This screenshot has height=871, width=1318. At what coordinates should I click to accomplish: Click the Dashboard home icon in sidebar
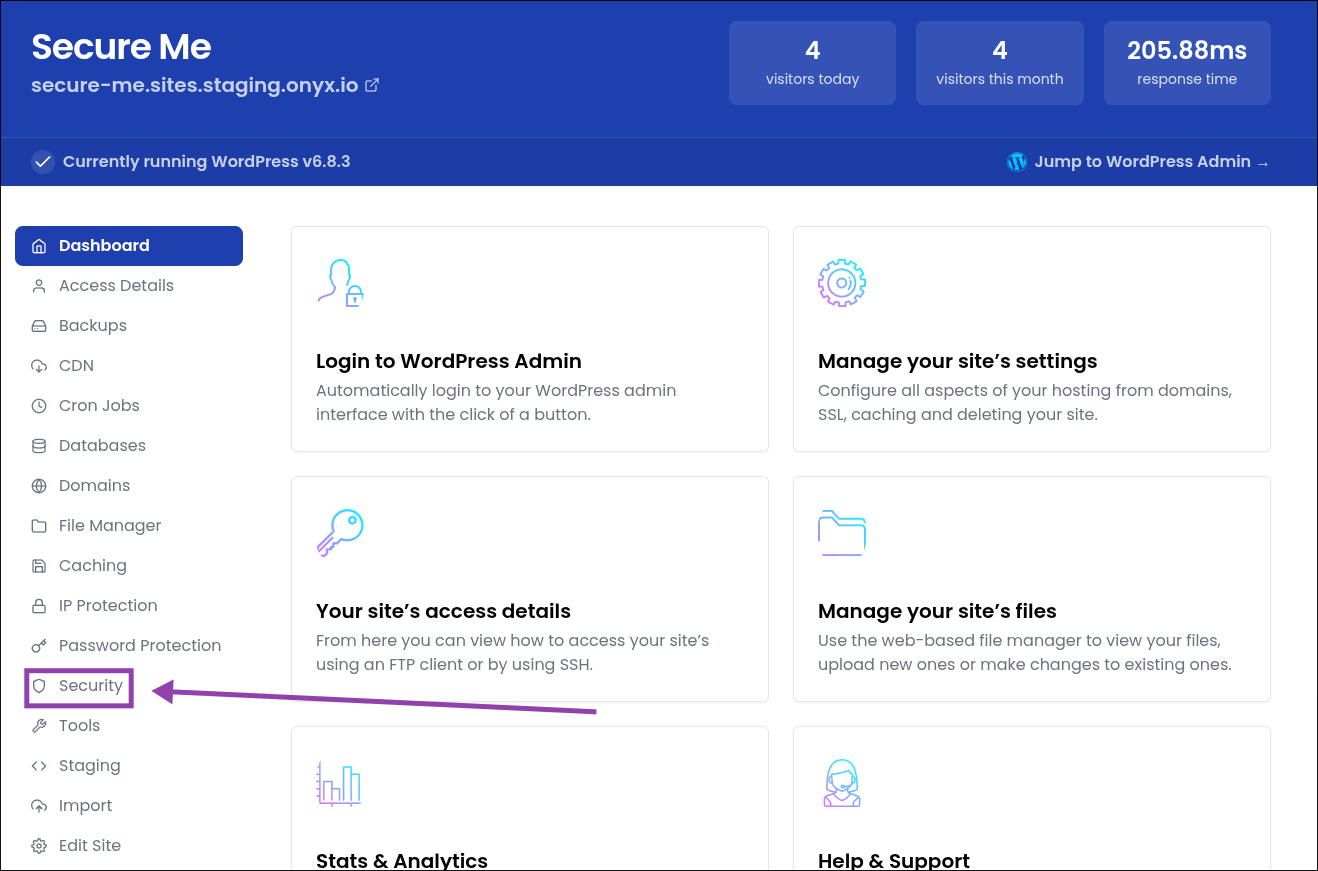tap(39, 246)
